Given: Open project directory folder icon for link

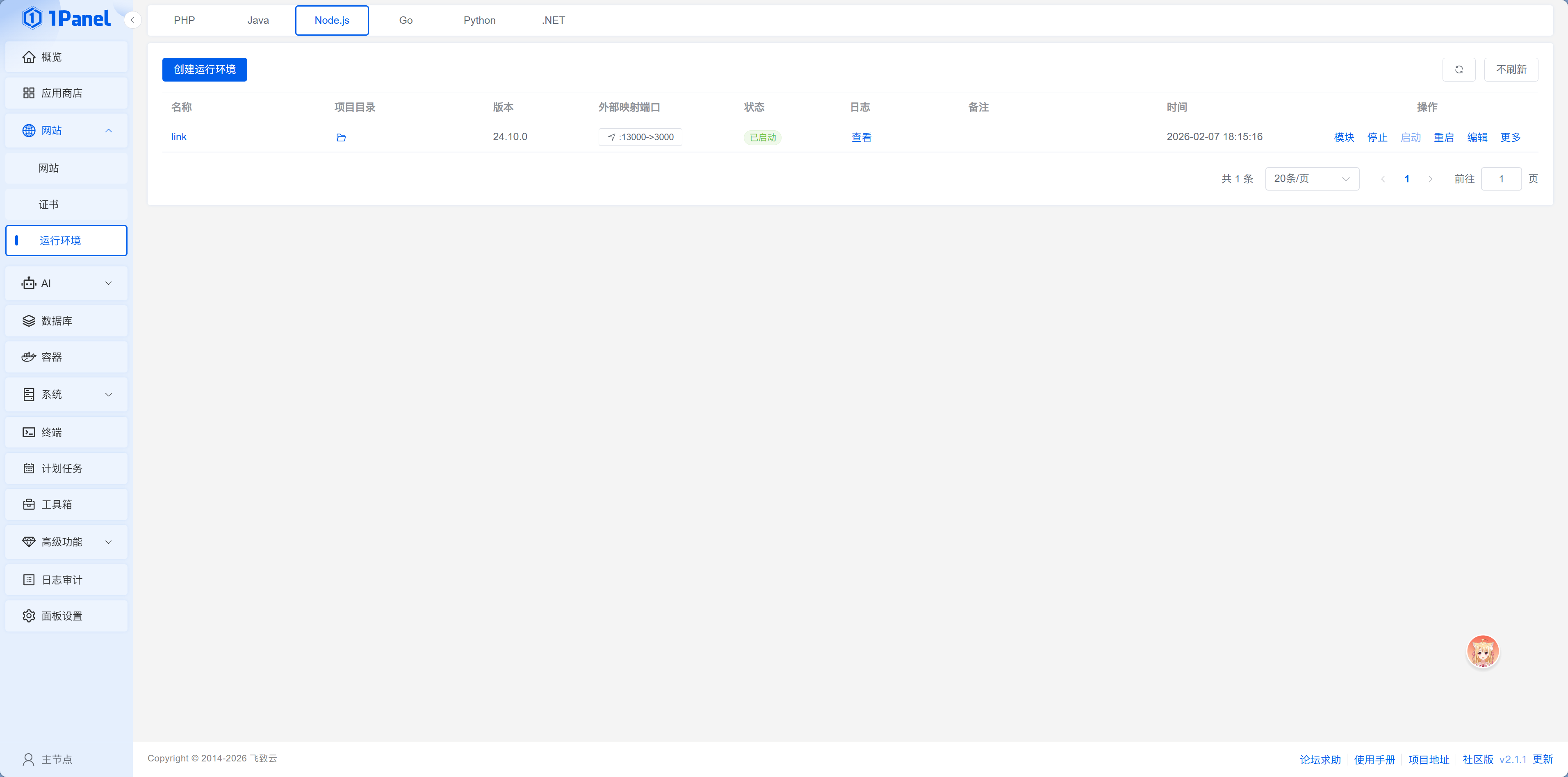Looking at the screenshot, I should coord(341,138).
